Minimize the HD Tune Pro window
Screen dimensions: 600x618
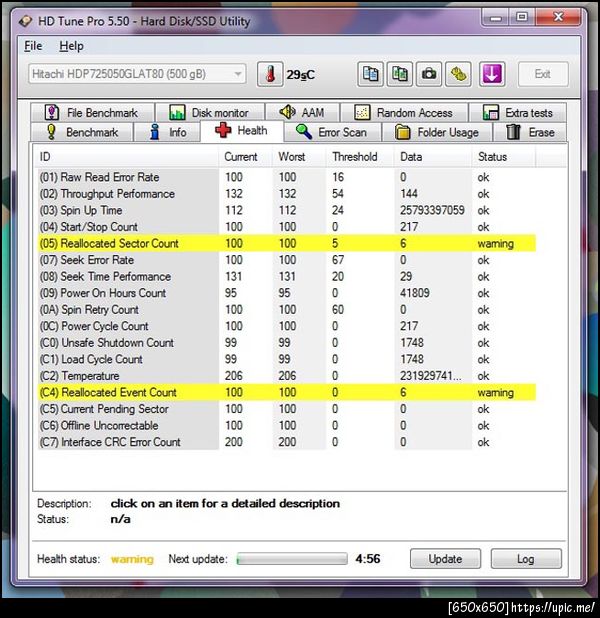496,17
